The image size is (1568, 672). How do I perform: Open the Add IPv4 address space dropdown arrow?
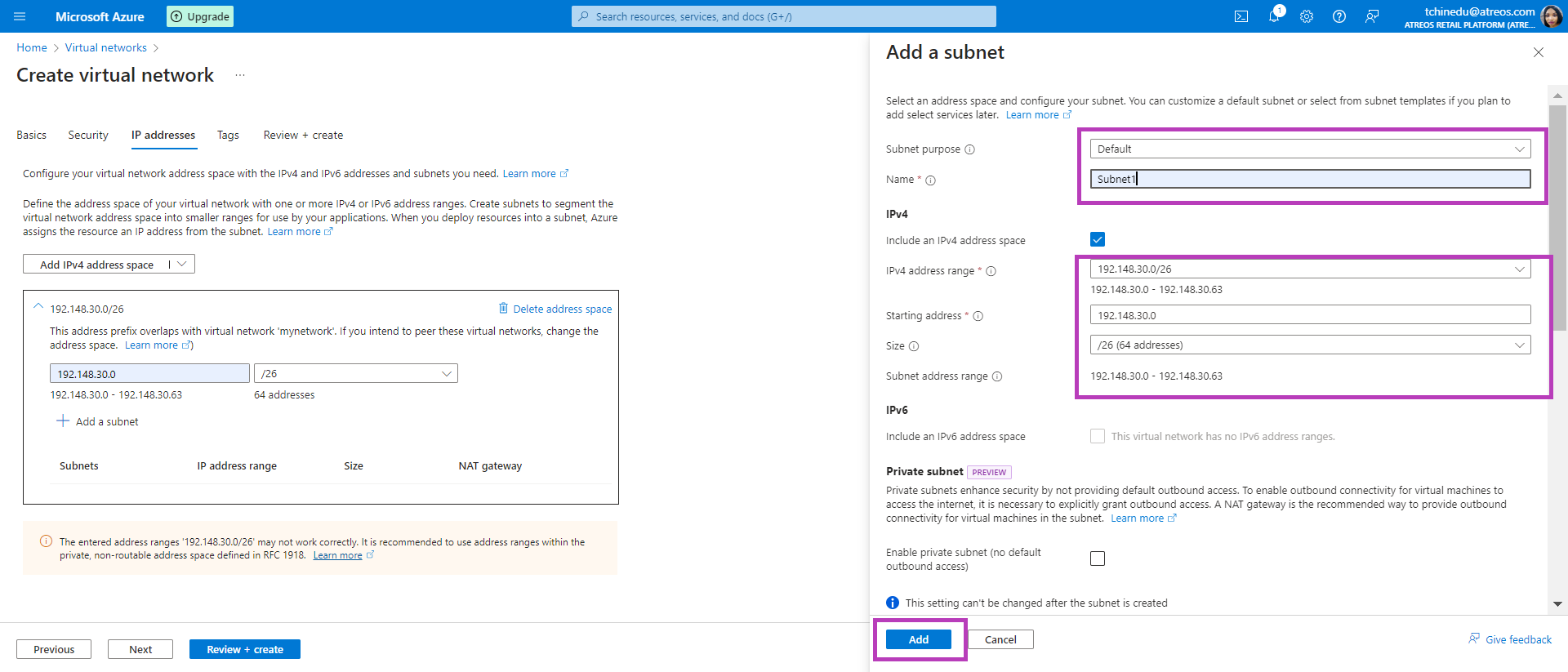pyautogui.click(x=182, y=264)
